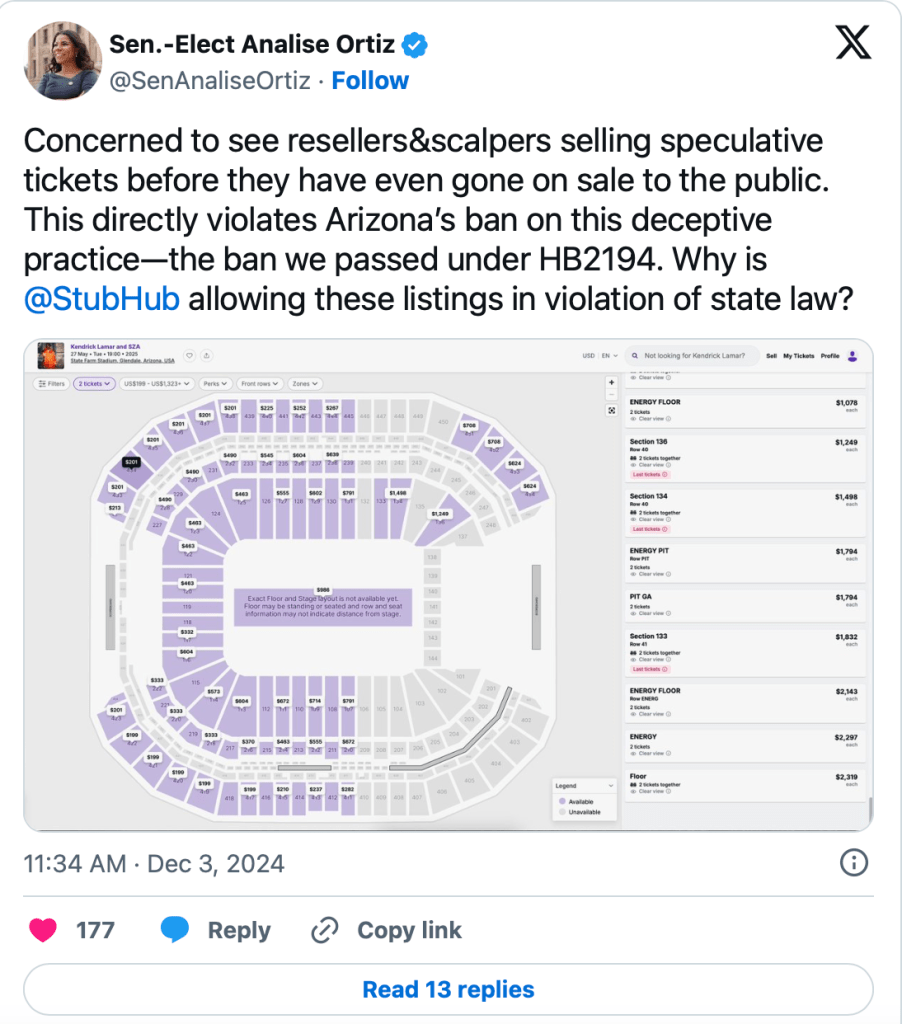This screenshot has width=902, height=1024.
Task: Click the StubHub profile avatar icon
Action: pos(852,356)
